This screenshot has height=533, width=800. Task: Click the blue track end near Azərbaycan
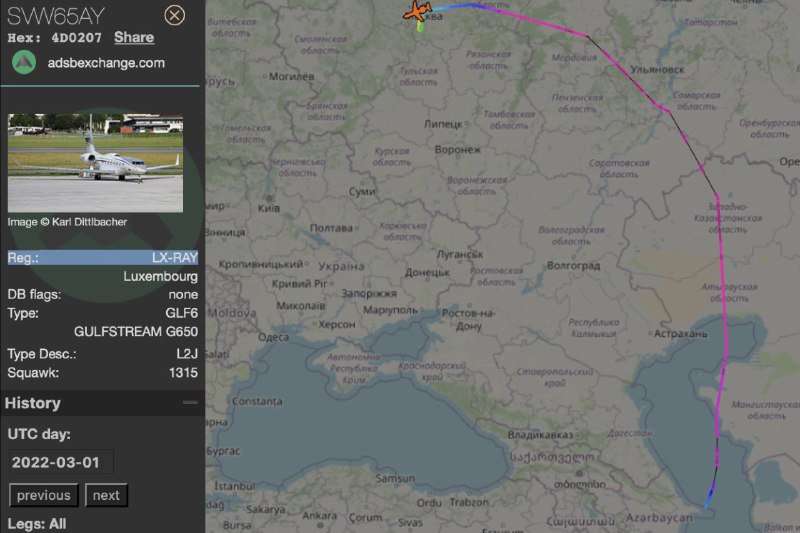pyautogui.click(x=709, y=499)
